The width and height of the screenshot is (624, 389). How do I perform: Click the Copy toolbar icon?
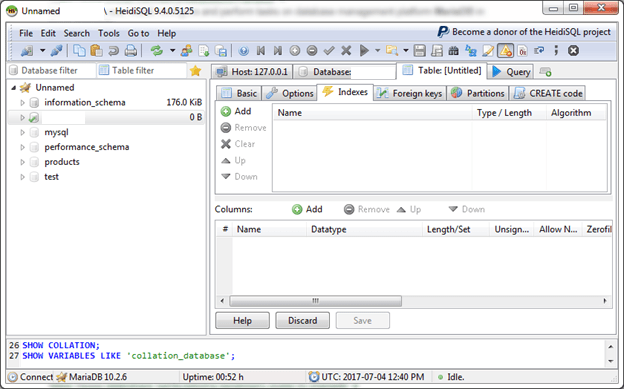click(79, 51)
